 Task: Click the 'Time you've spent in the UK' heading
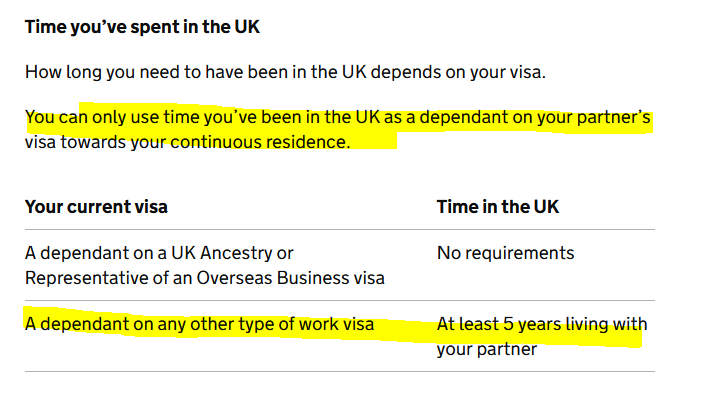142,27
